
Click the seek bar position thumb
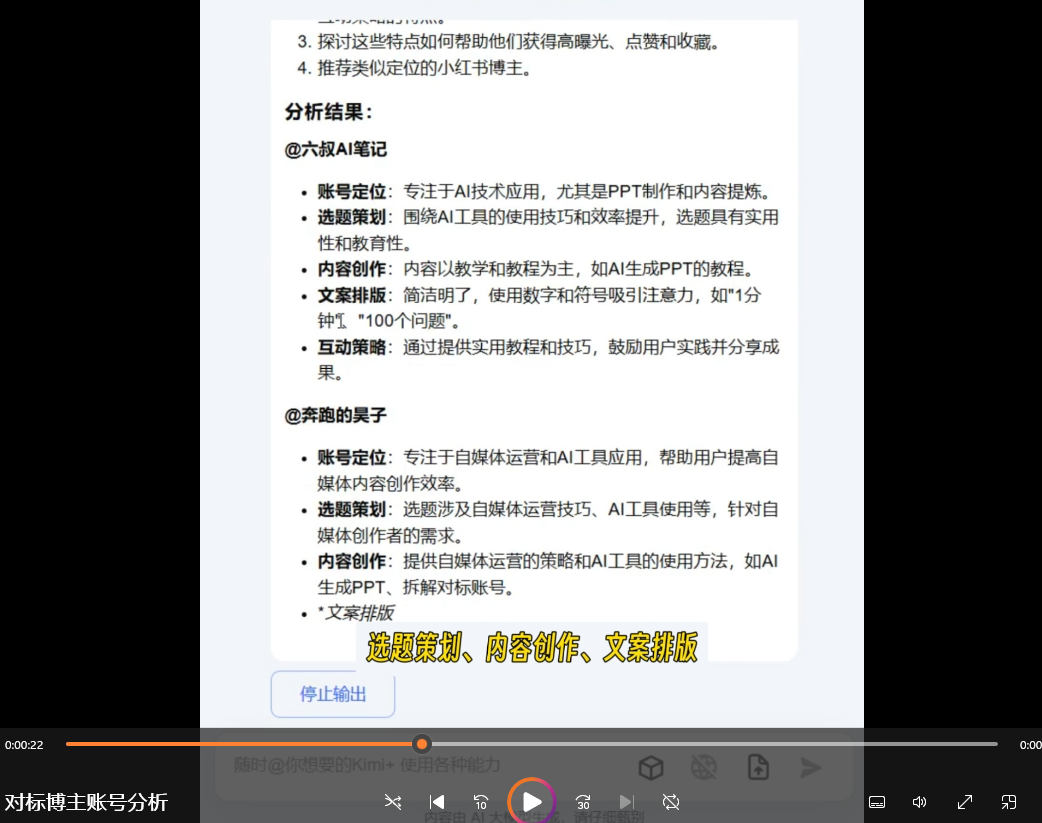click(421, 744)
